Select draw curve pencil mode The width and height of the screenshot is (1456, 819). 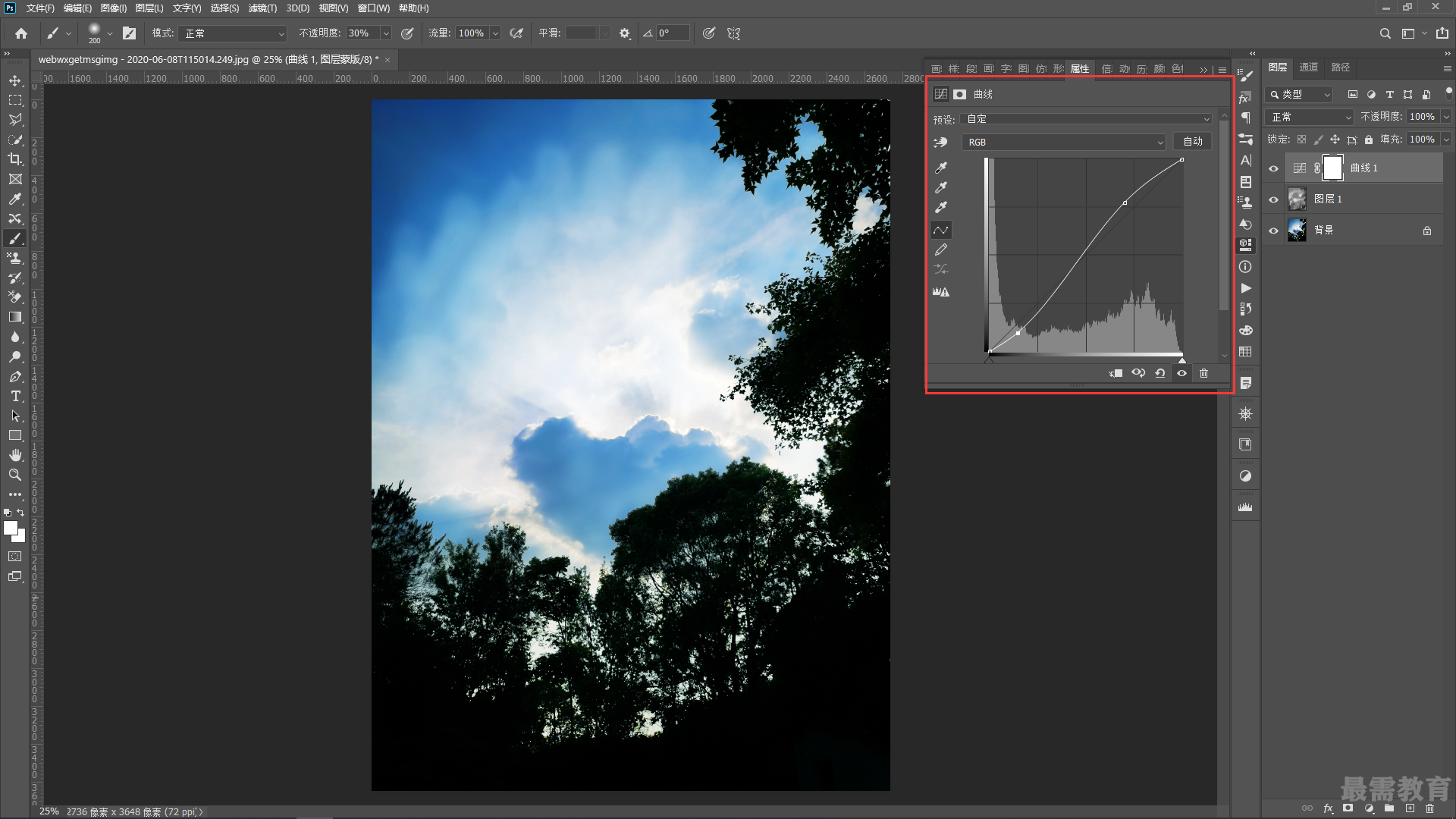tap(941, 249)
